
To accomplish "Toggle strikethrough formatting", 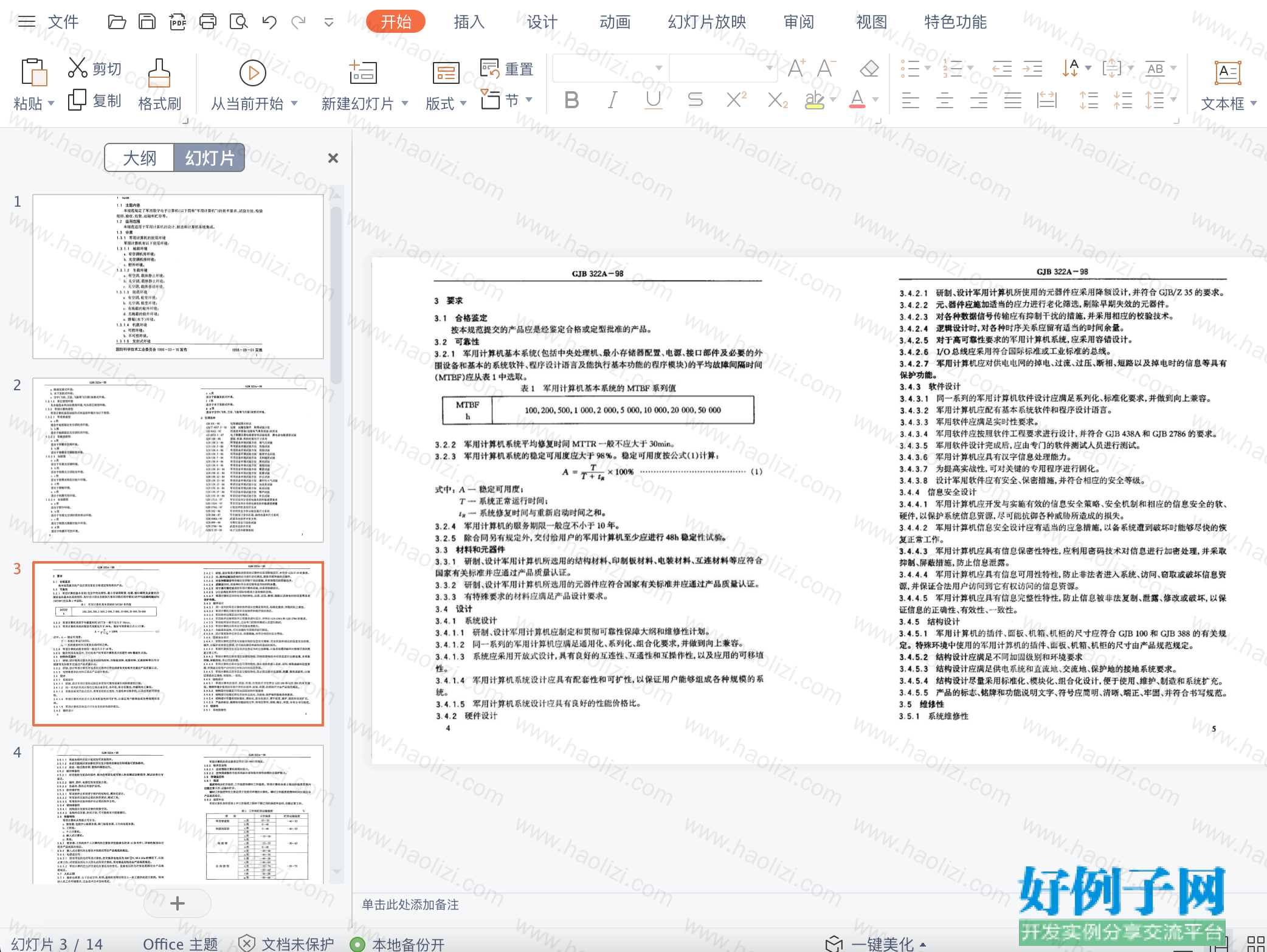I will click(x=695, y=100).
